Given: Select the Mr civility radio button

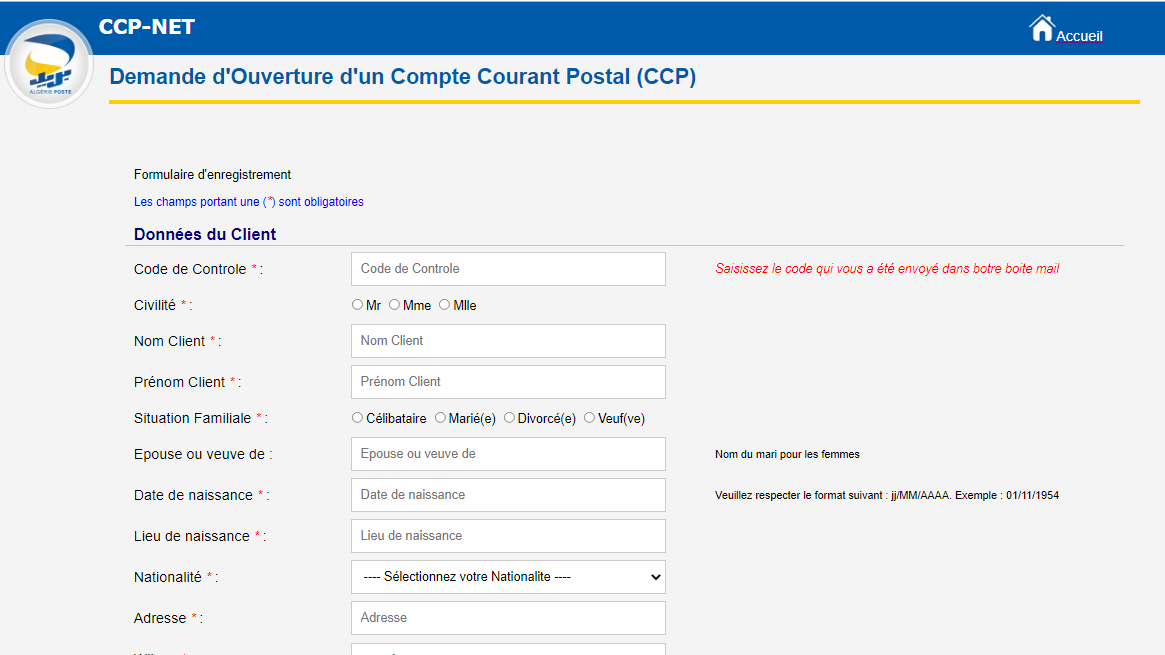Looking at the screenshot, I should [358, 305].
